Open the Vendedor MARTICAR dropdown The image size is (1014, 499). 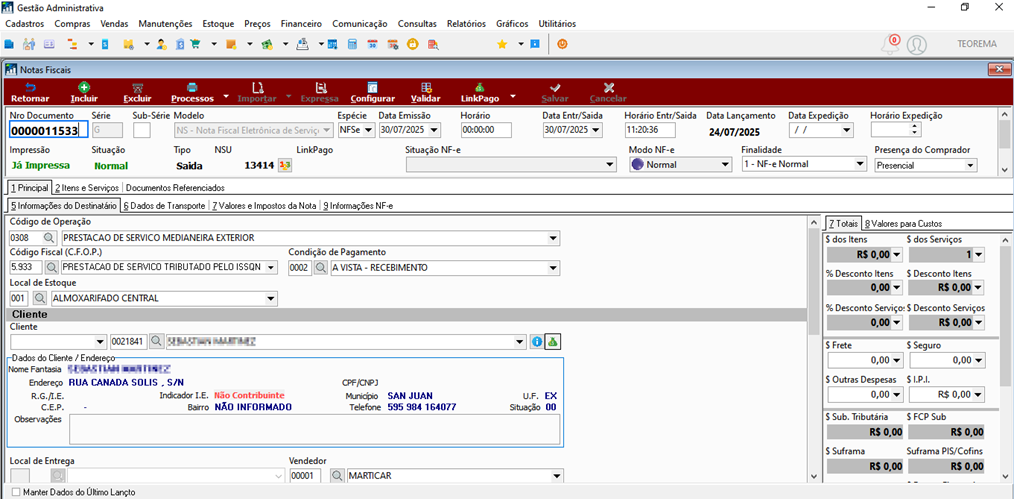(556, 476)
